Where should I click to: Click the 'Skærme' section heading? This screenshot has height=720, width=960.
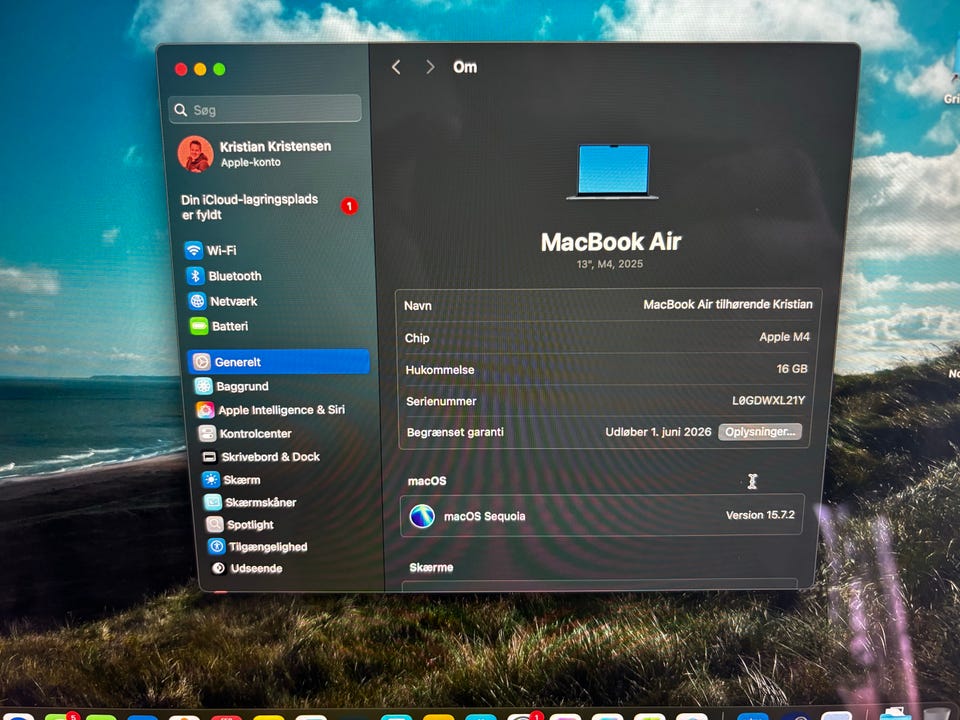431,568
